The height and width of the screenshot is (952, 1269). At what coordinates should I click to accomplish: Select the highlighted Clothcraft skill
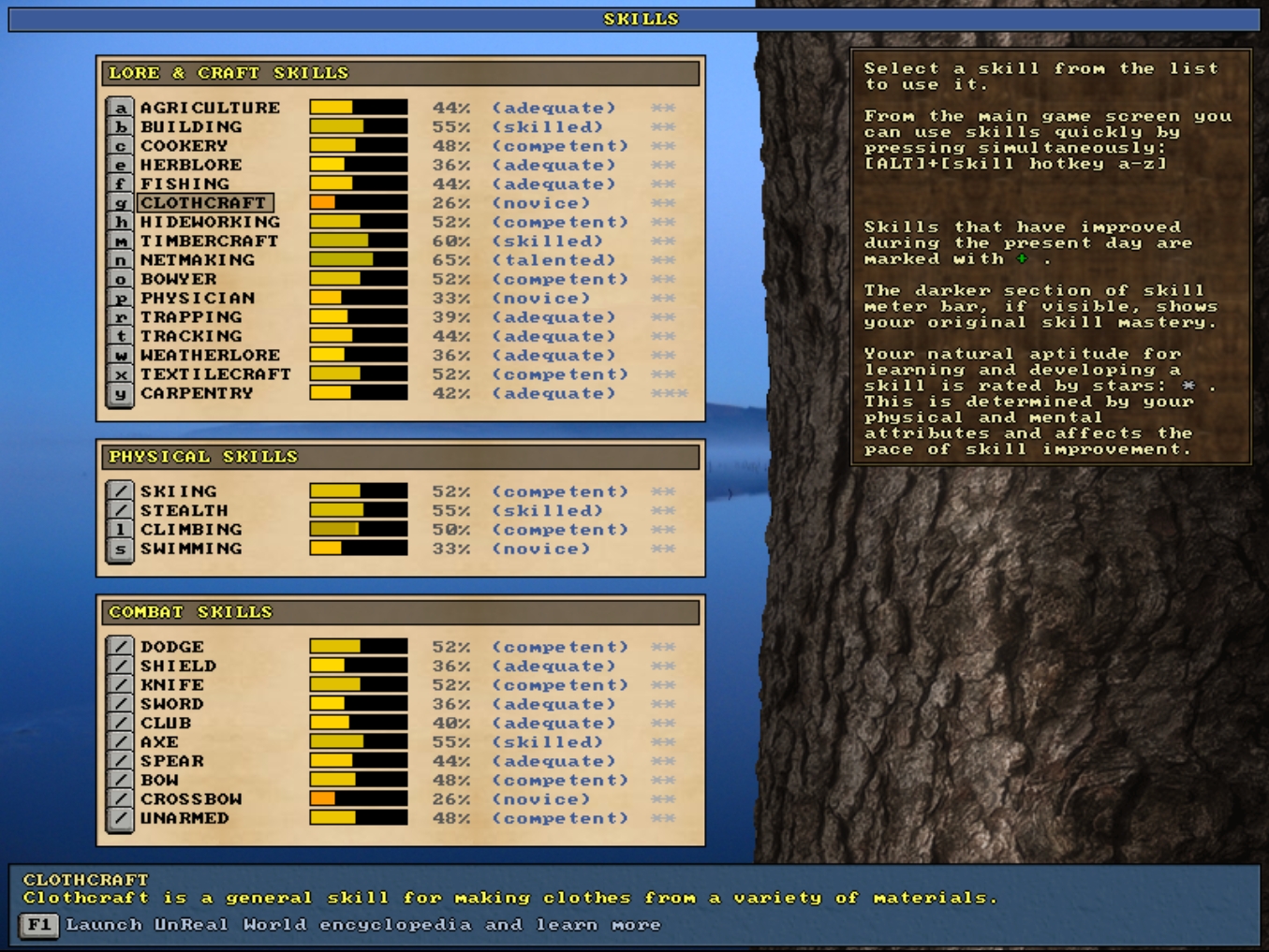[x=205, y=203]
